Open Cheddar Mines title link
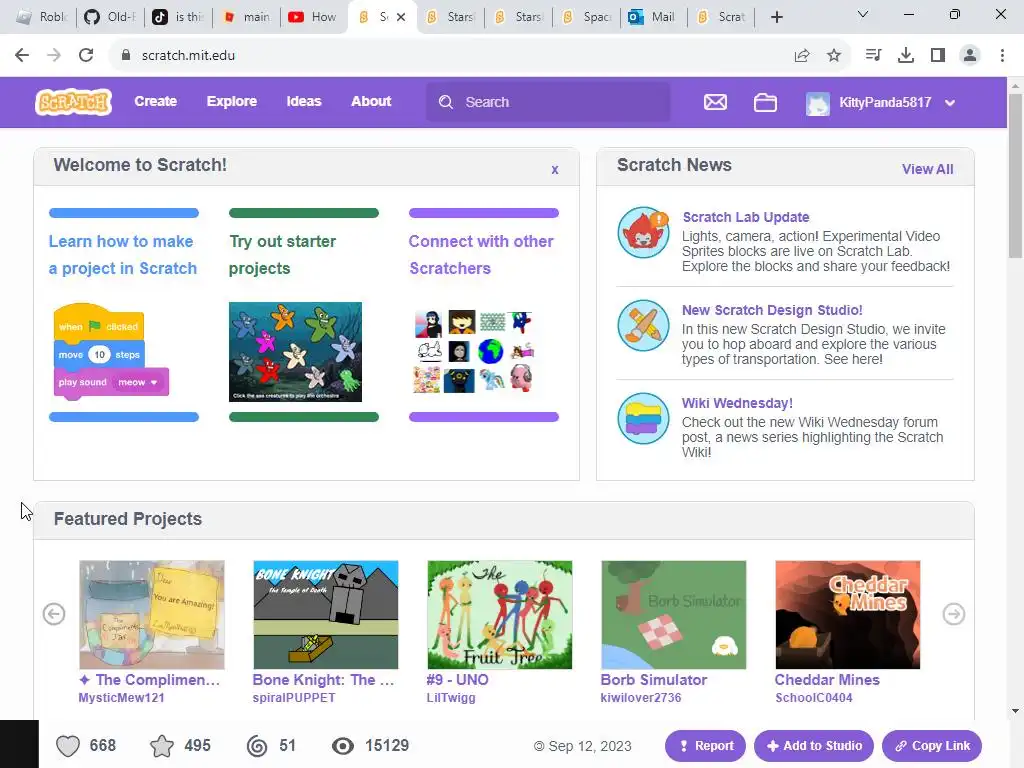The height and width of the screenshot is (768, 1024). (827, 680)
